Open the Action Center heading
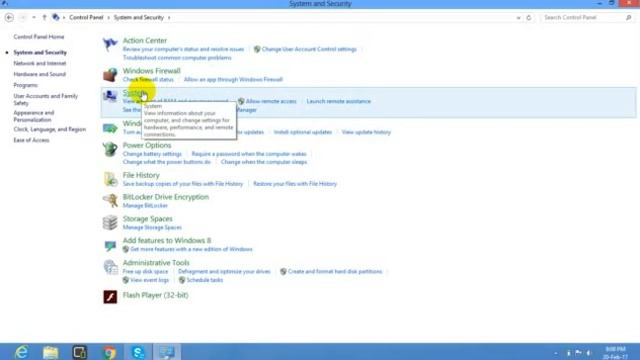Viewport: 640px width, 360px height. pos(145,40)
